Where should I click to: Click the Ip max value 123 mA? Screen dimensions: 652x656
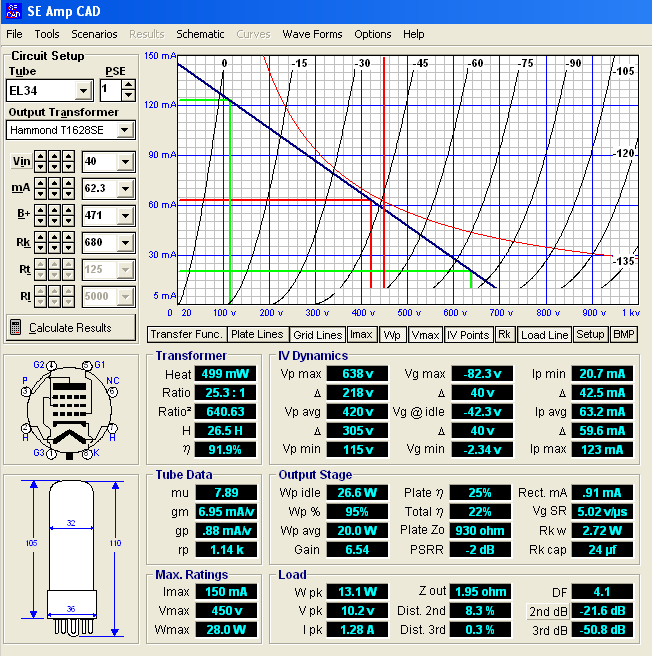click(x=602, y=450)
